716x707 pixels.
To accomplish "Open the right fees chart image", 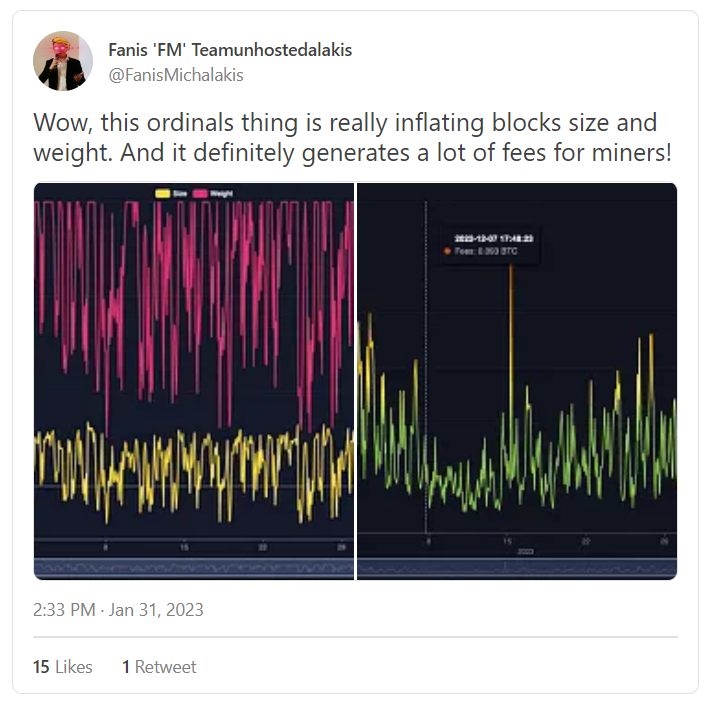I will coord(517,381).
